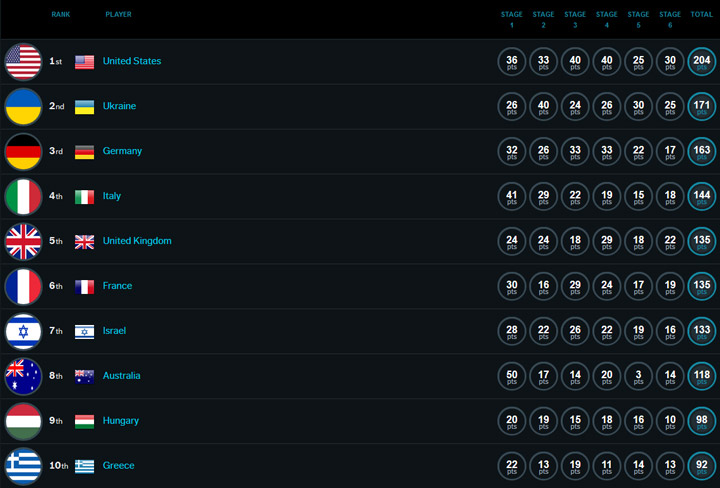
Task: Click the large round Germany flag
Action: [x=23, y=151]
